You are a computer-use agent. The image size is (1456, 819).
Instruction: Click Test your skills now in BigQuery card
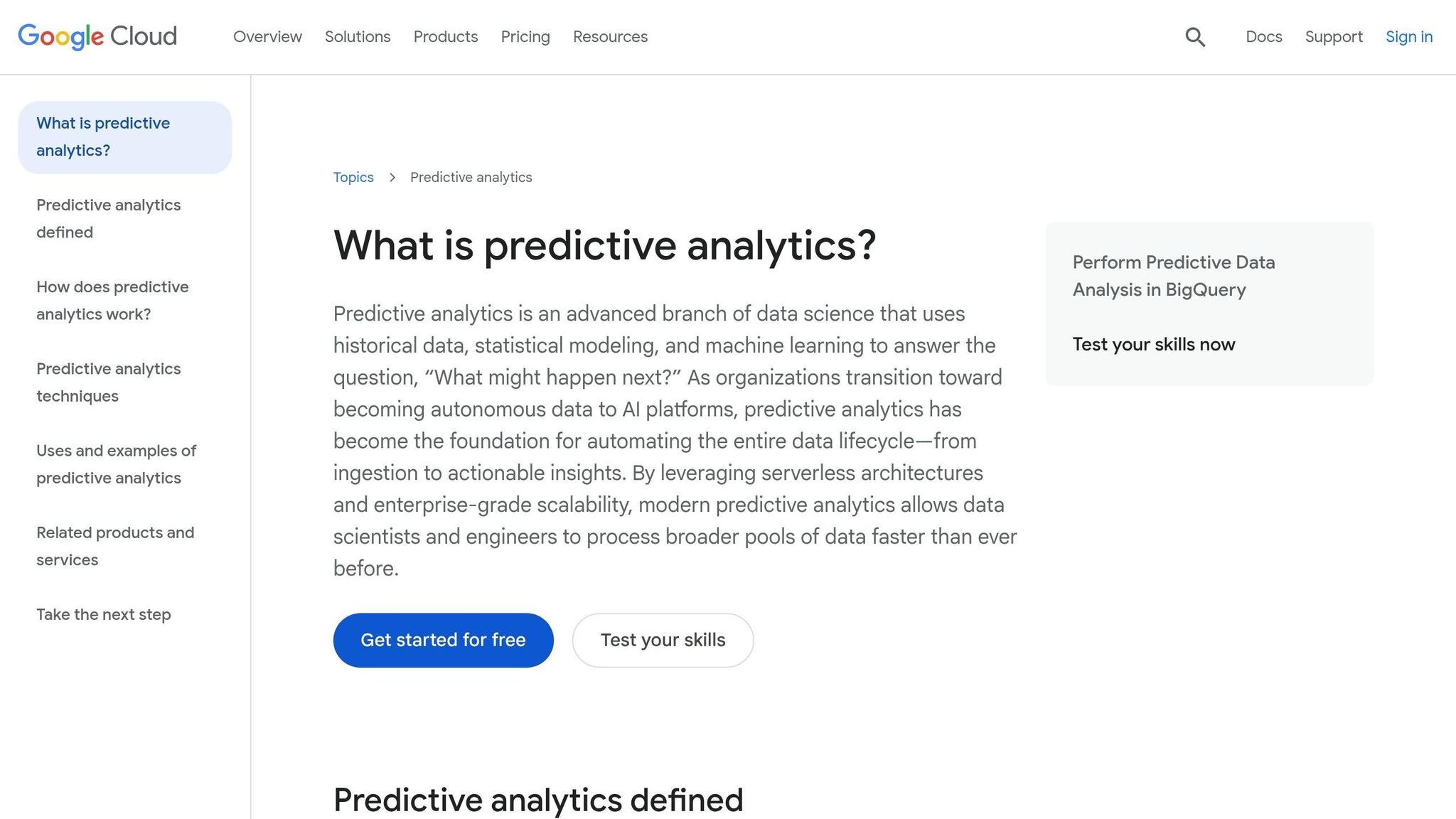(x=1153, y=344)
